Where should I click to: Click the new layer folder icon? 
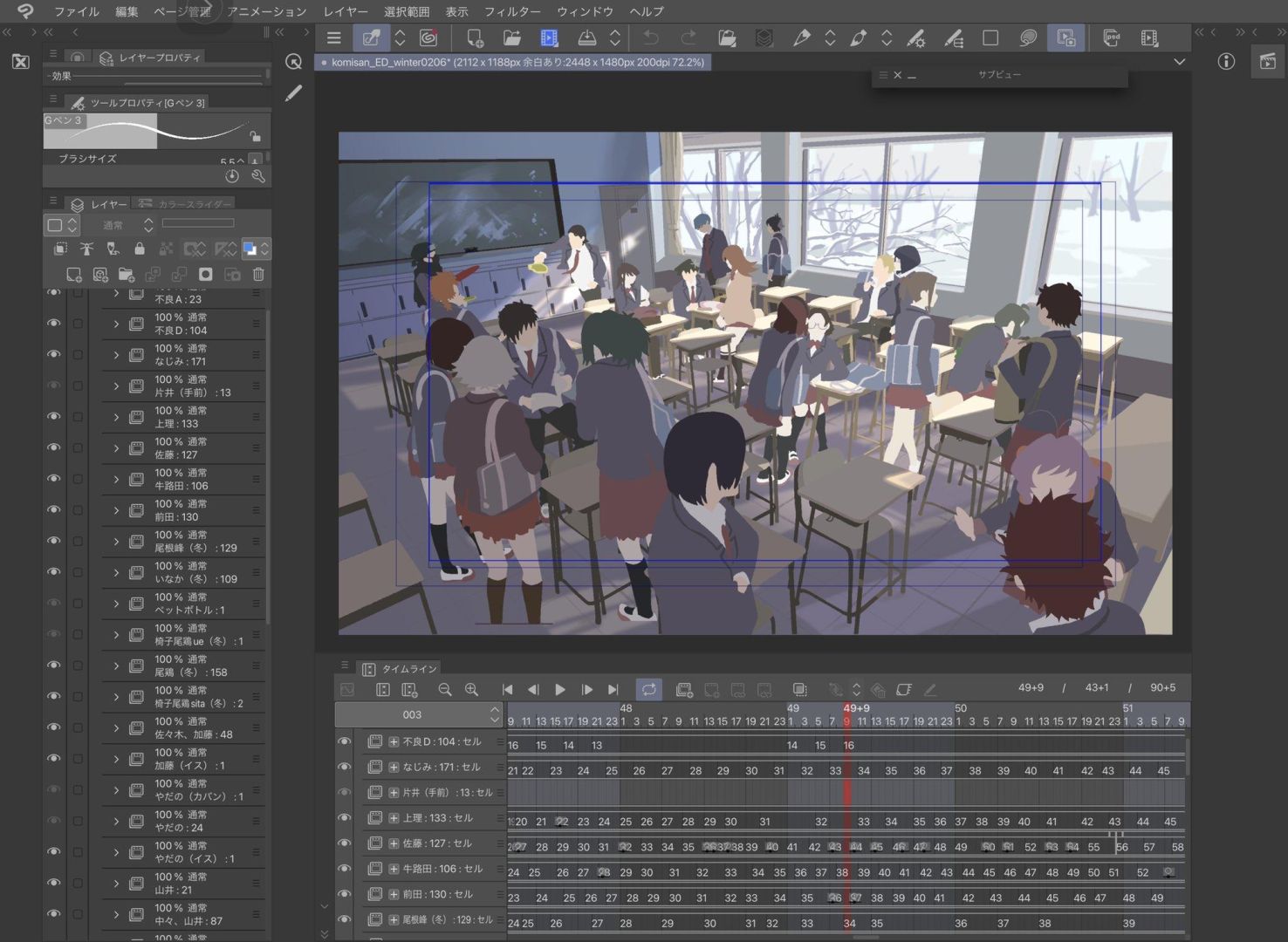tap(127, 275)
